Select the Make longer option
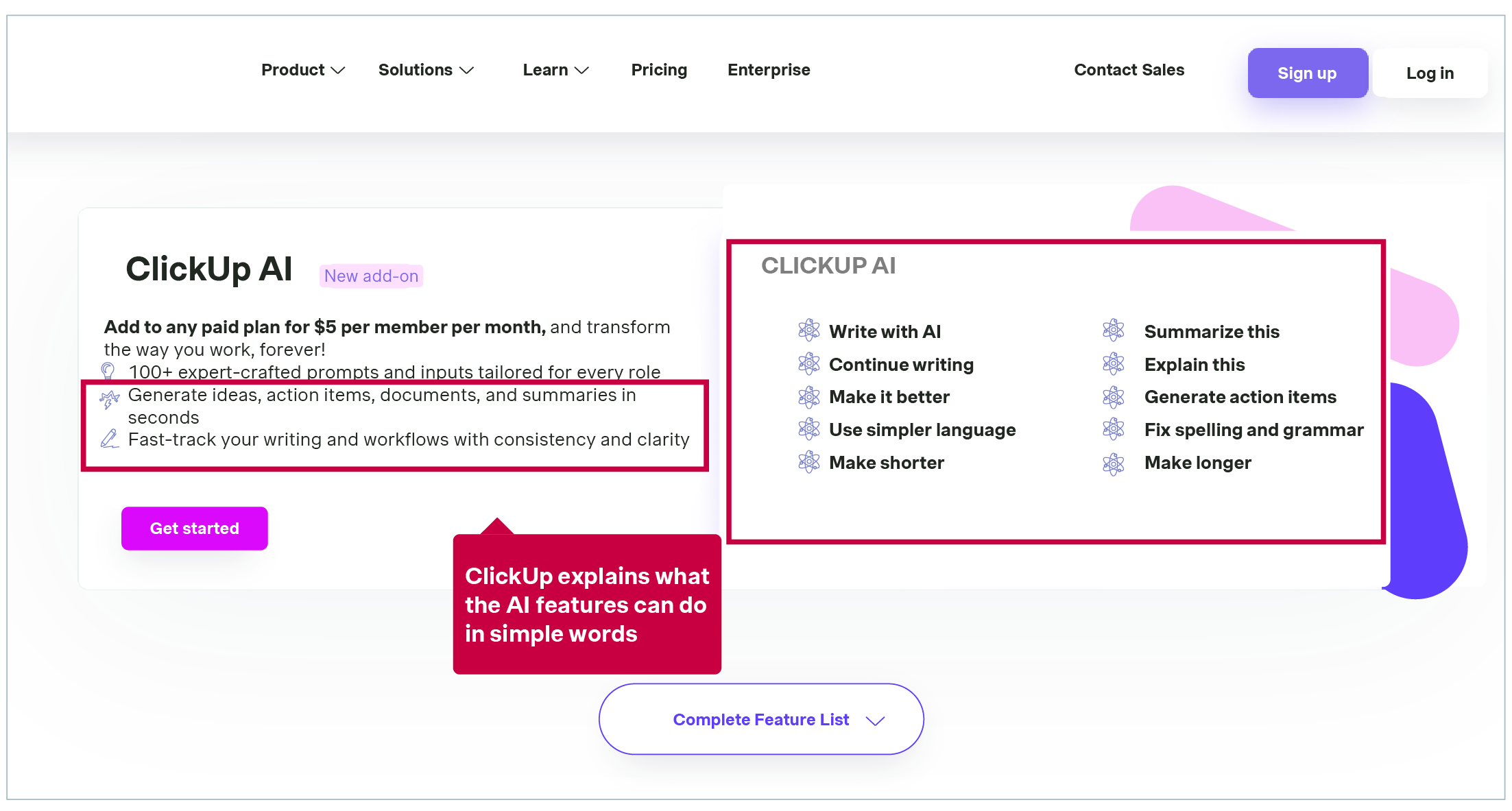The image size is (1512, 811). [1198, 463]
